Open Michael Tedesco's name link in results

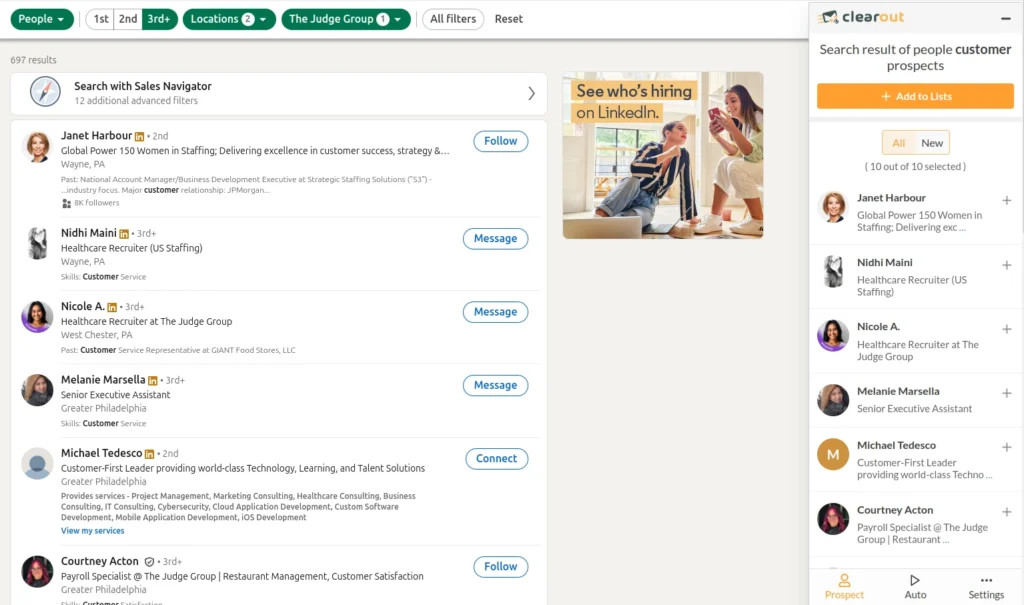pos(101,453)
